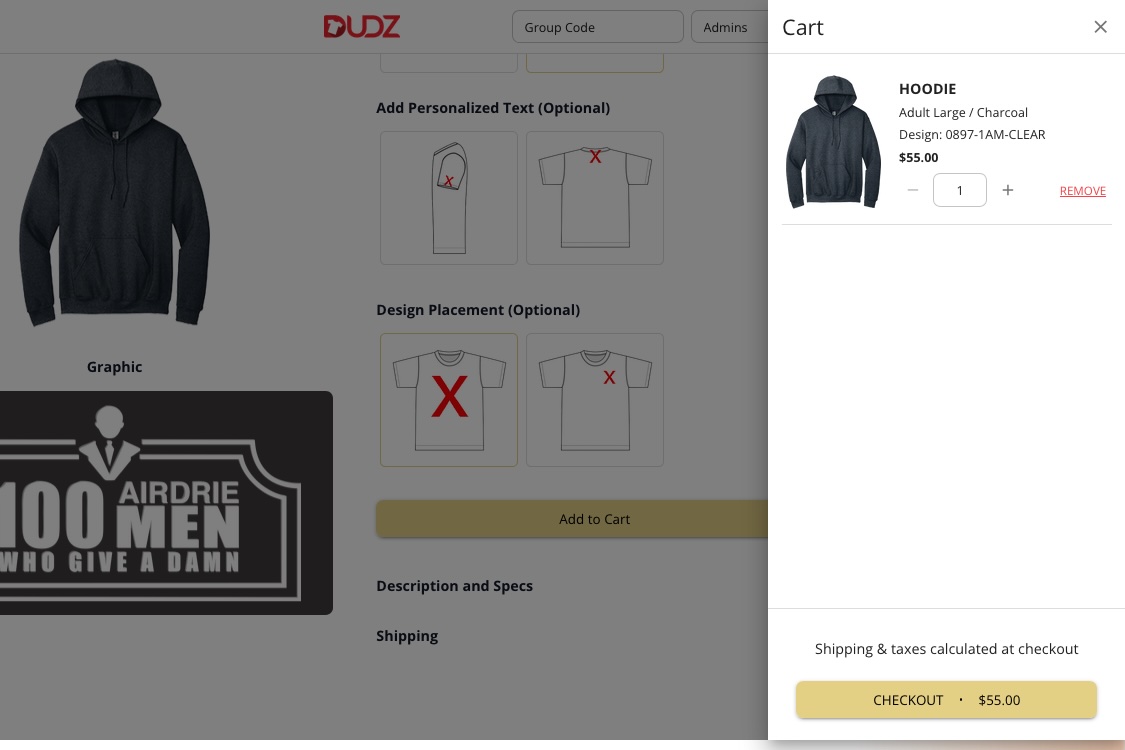Open the Admins dropdown

(x=728, y=27)
